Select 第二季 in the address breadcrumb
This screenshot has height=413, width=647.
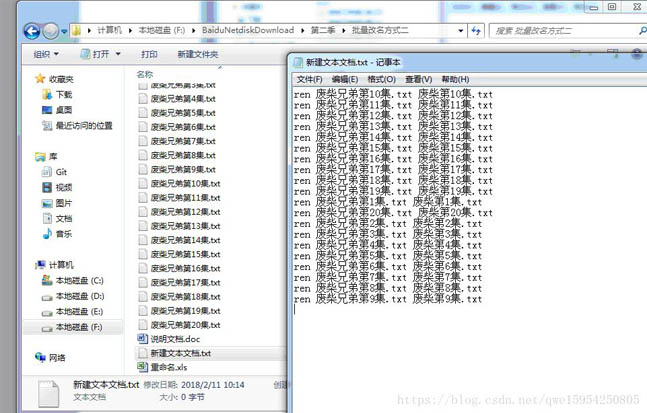tap(323, 30)
